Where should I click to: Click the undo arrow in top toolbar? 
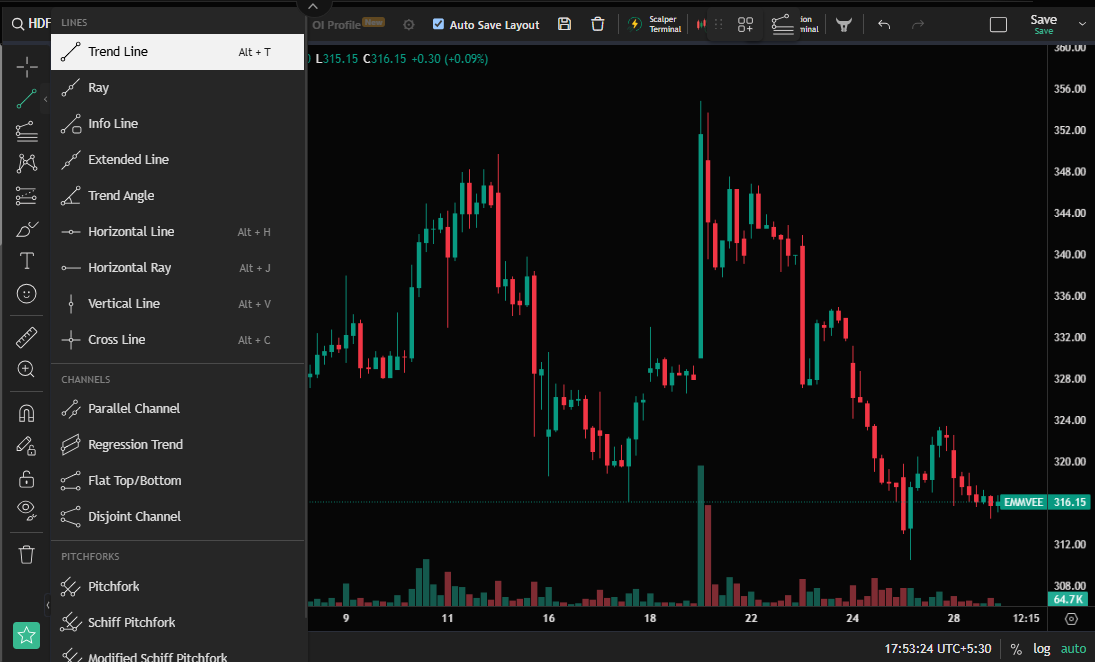click(884, 25)
